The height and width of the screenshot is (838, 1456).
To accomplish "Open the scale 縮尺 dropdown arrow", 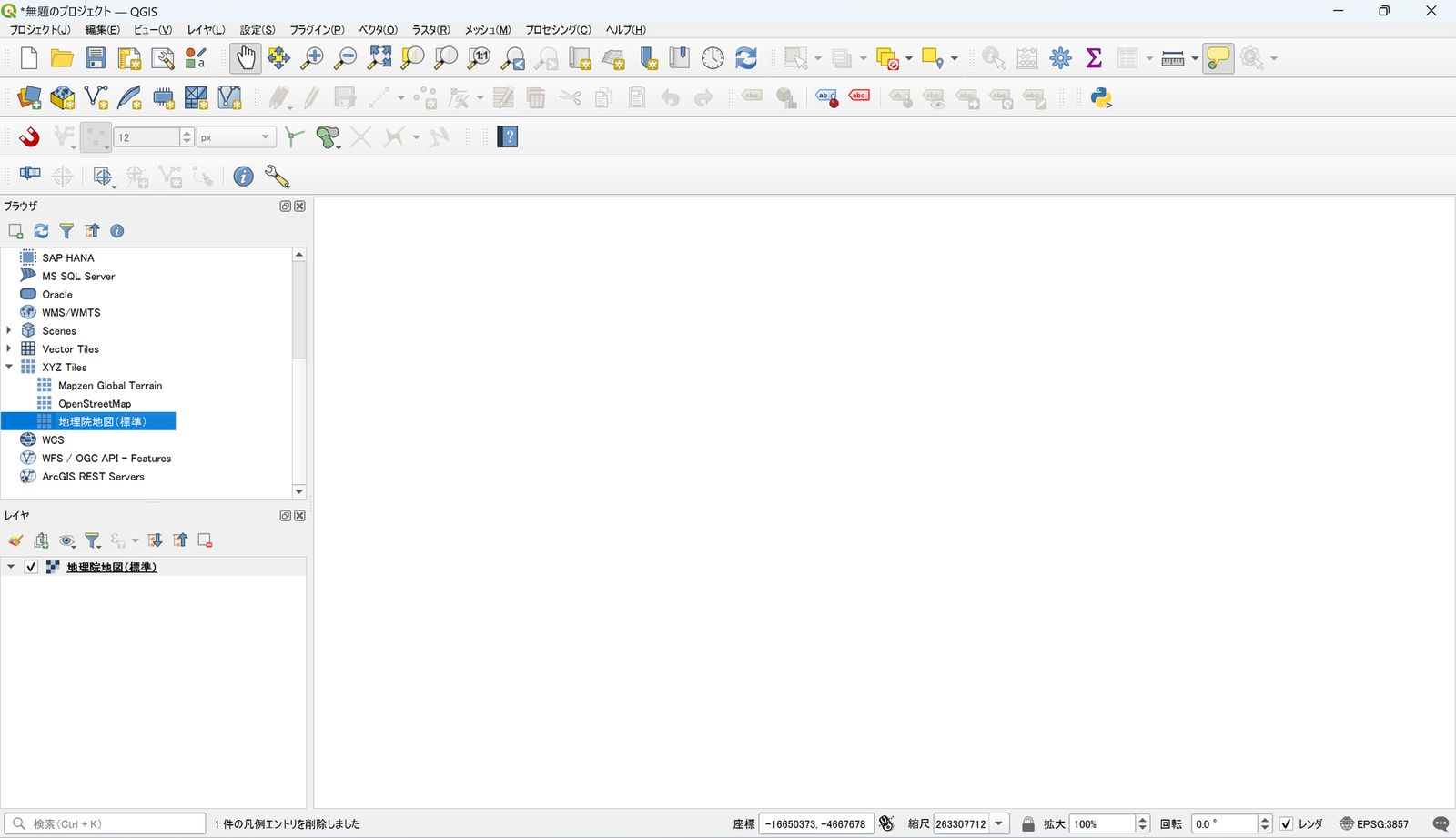I will (x=999, y=824).
